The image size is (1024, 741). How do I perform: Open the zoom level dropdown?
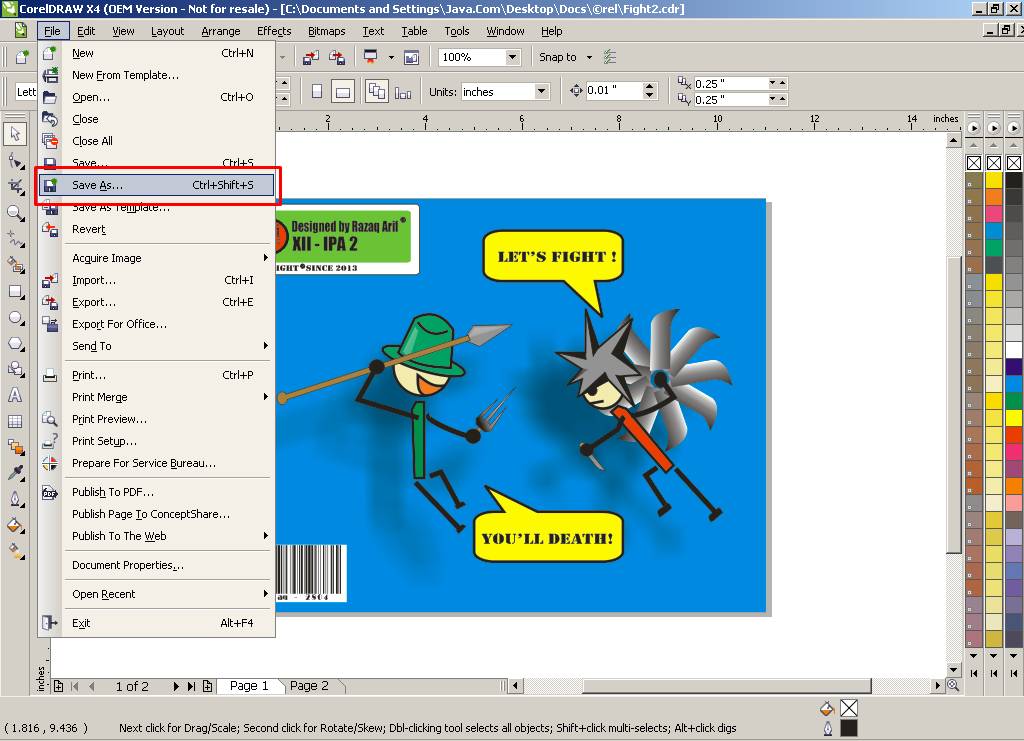coord(513,57)
